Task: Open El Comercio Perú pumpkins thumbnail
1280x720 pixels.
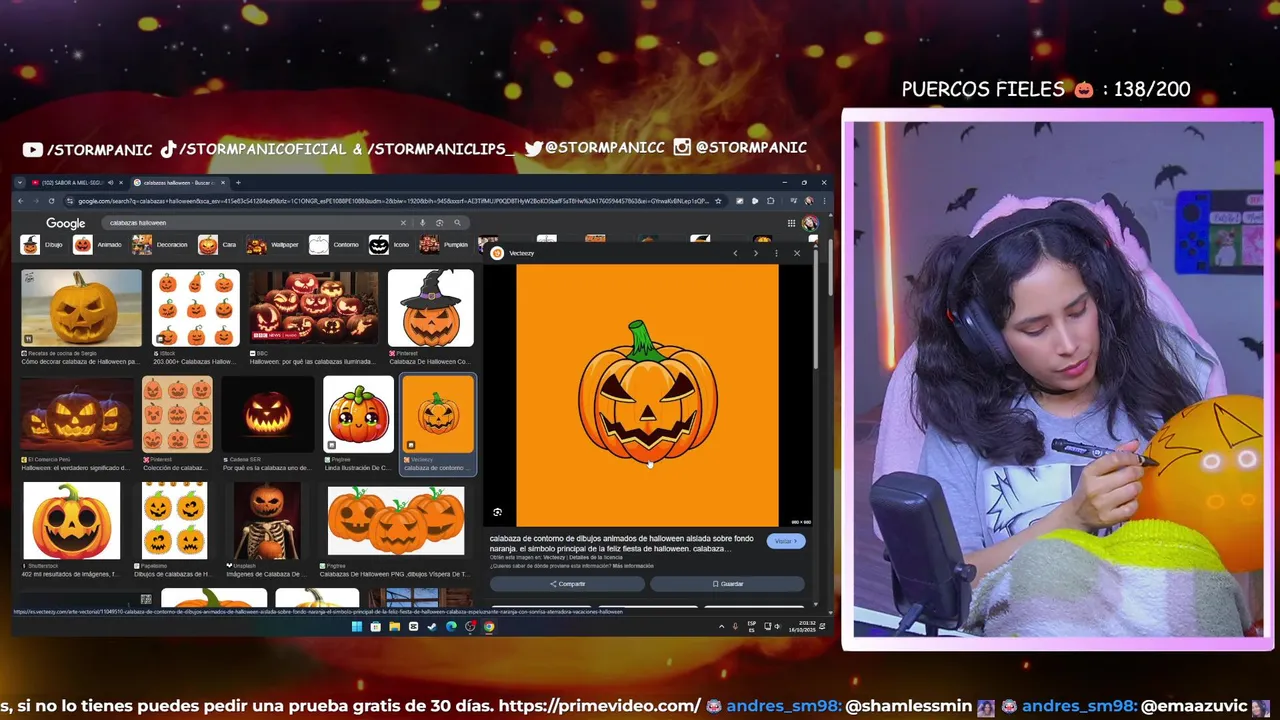Action: (77, 414)
